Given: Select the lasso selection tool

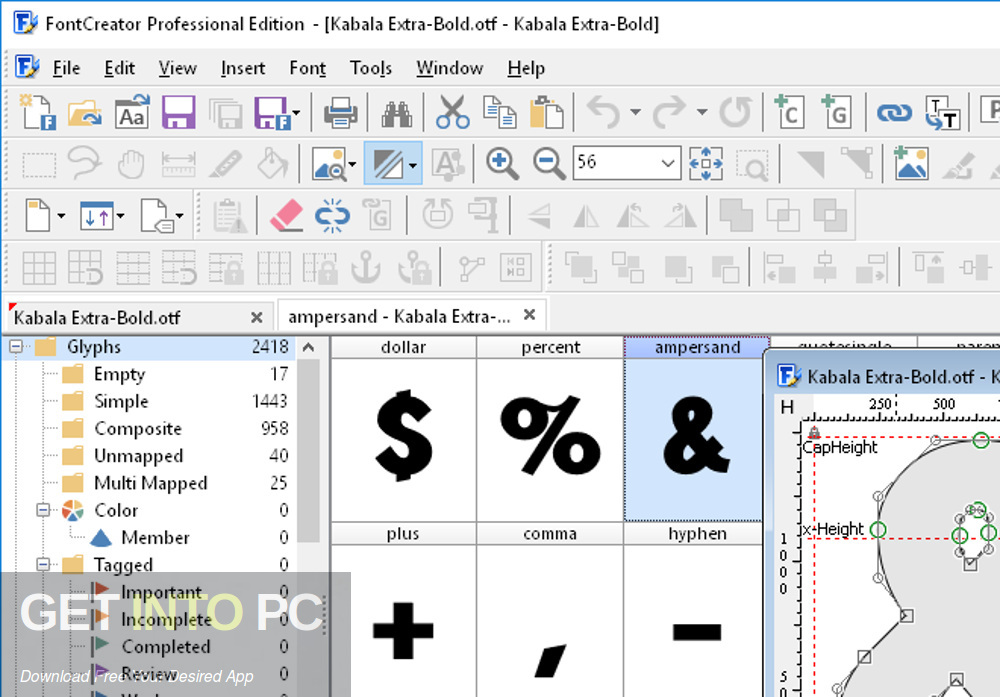Looking at the screenshot, I should 85,163.
